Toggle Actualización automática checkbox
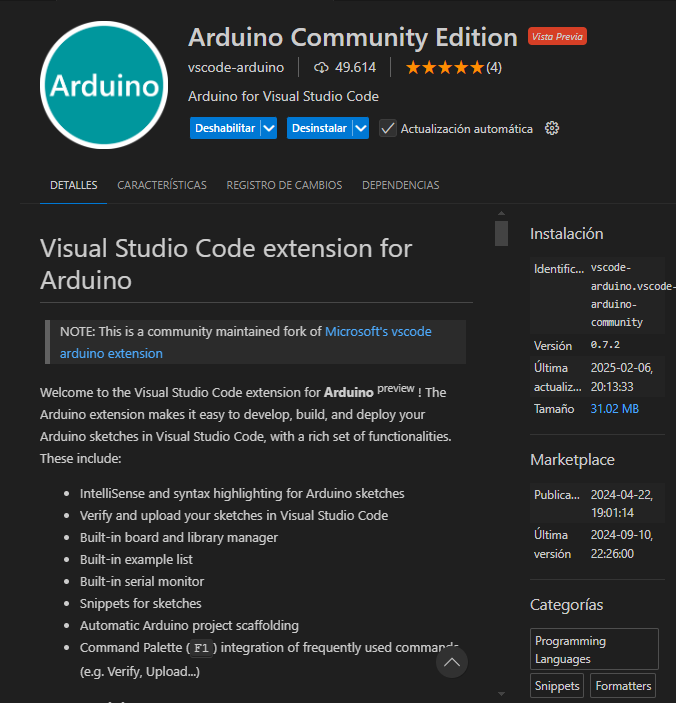 pyautogui.click(x=388, y=129)
